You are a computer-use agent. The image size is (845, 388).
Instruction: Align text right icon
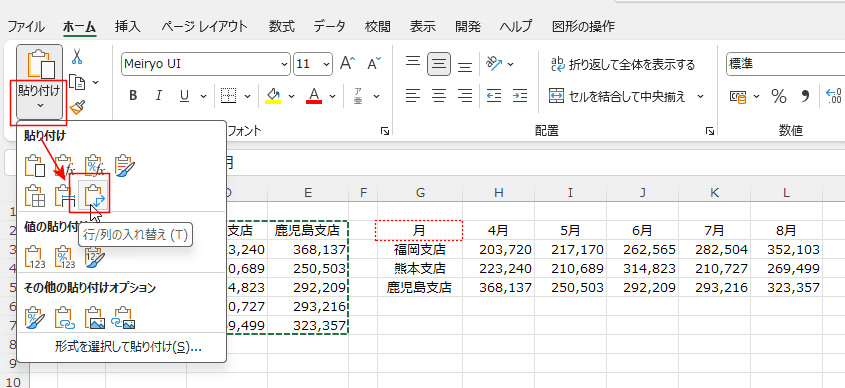pos(465,96)
